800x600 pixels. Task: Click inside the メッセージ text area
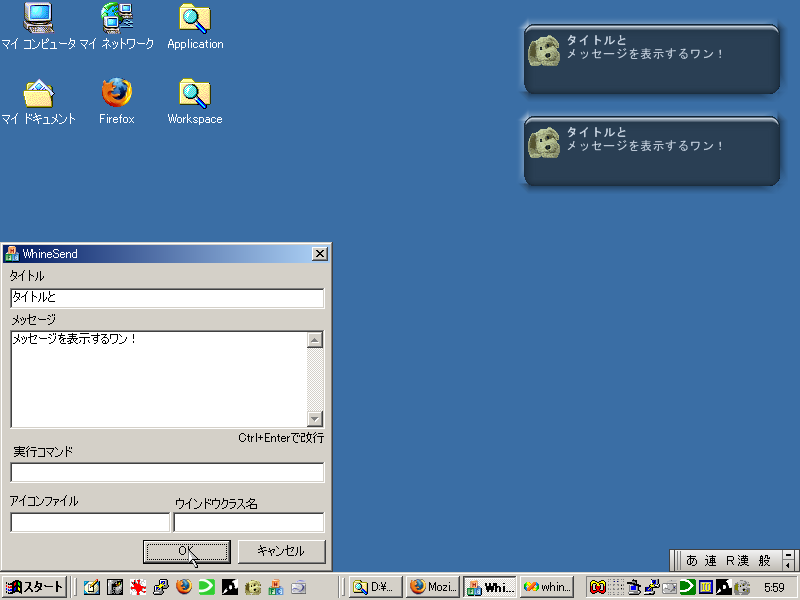click(x=159, y=379)
